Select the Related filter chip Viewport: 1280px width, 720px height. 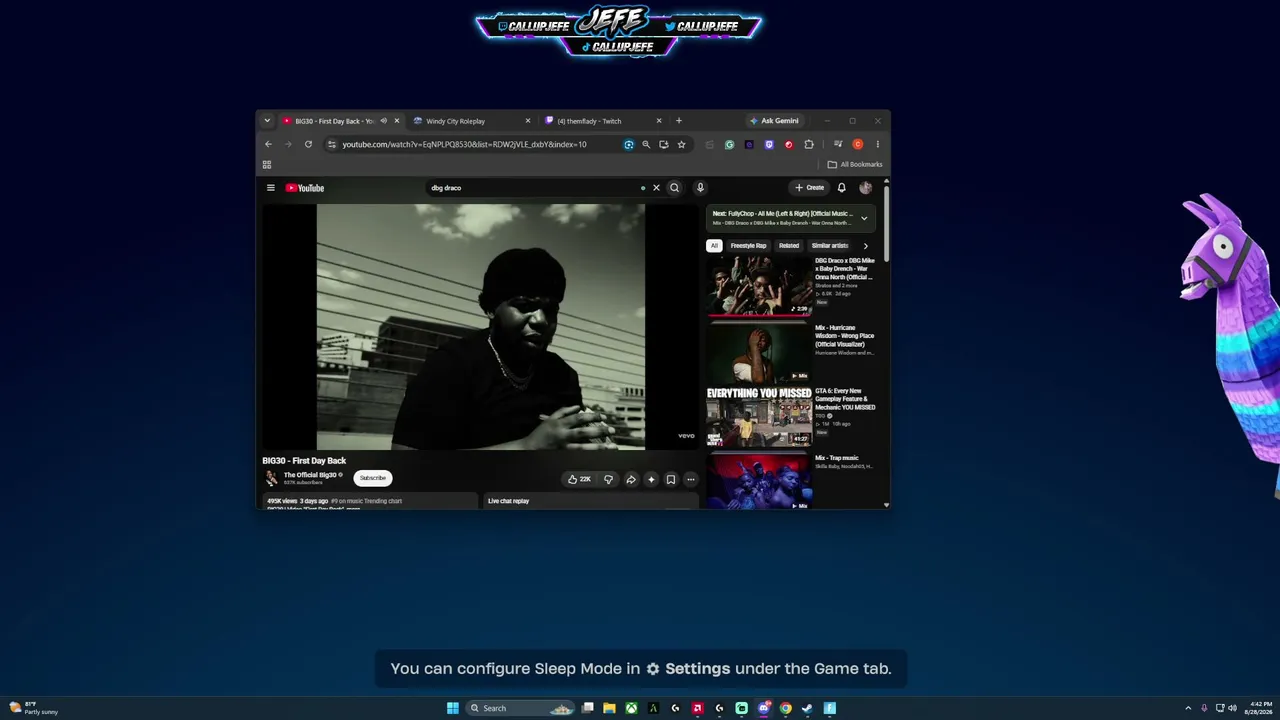789,245
